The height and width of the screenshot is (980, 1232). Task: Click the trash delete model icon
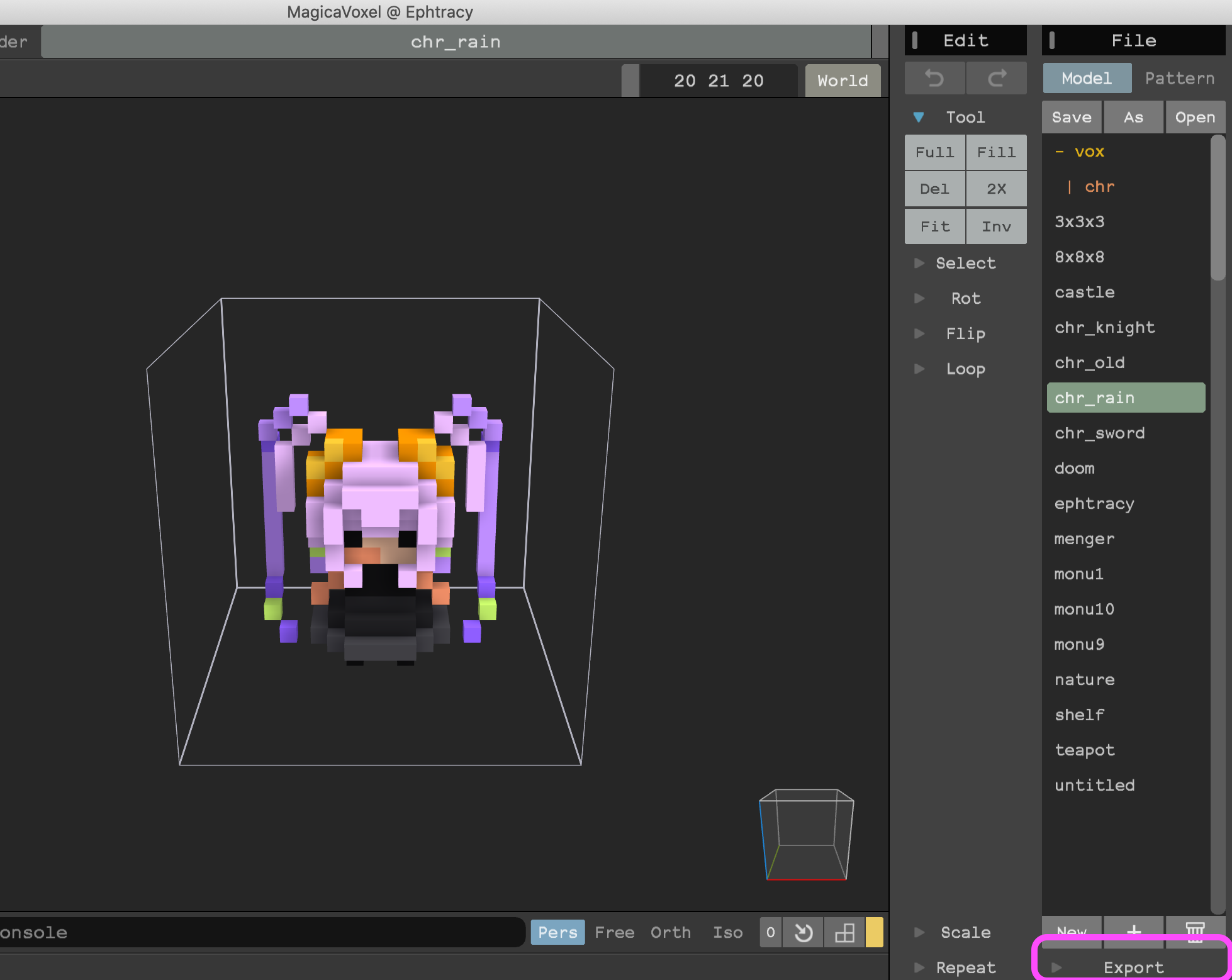[x=1195, y=930]
